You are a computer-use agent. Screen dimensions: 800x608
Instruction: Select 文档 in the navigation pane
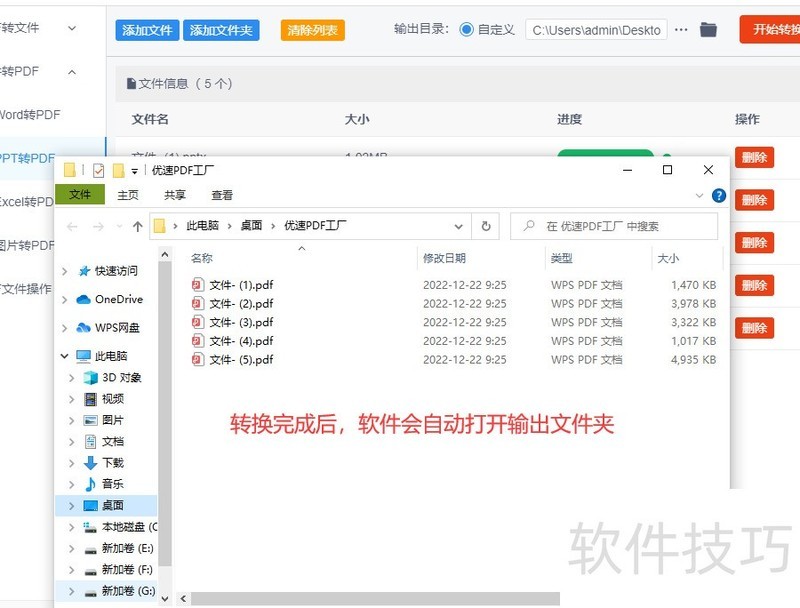113,442
